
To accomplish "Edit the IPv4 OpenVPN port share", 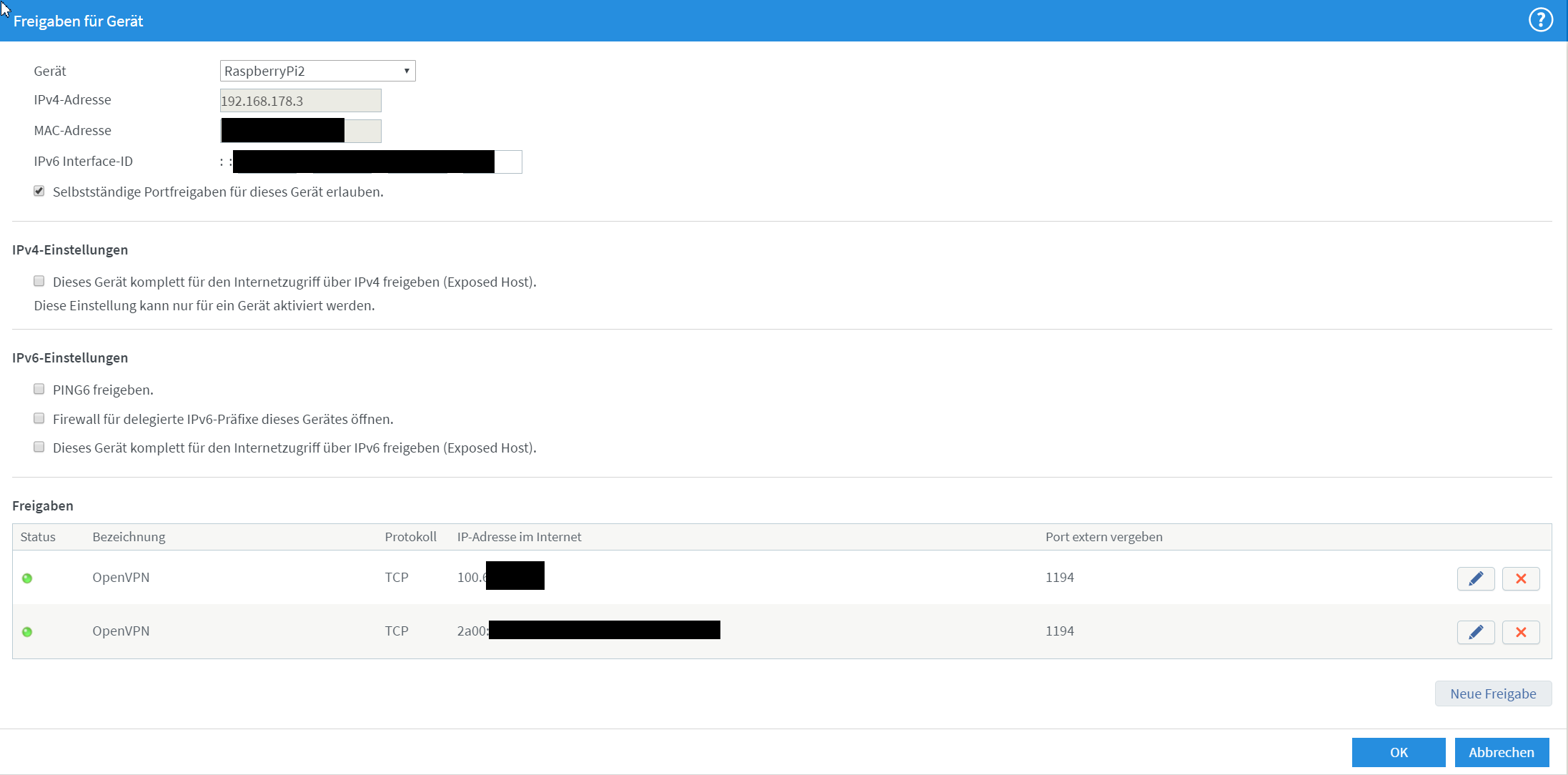I will 1475,578.
